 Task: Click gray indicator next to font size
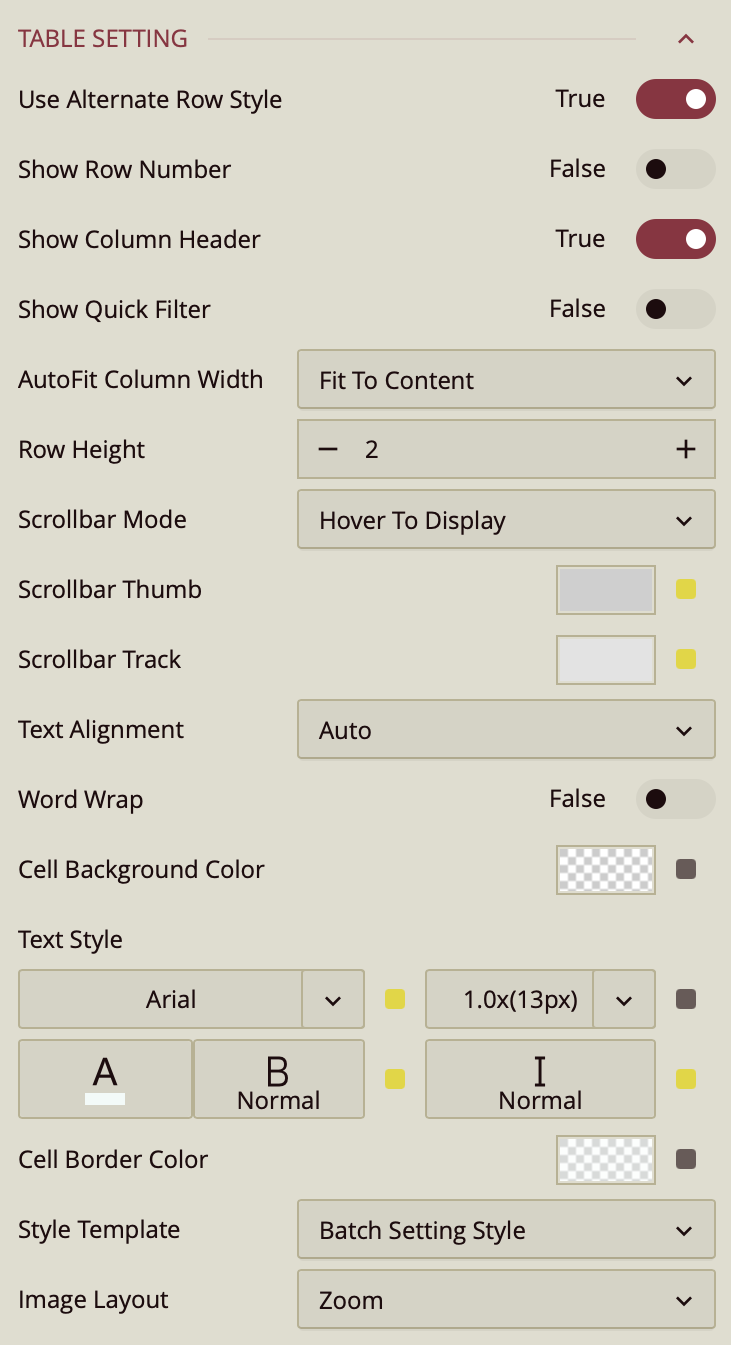tap(685, 999)
